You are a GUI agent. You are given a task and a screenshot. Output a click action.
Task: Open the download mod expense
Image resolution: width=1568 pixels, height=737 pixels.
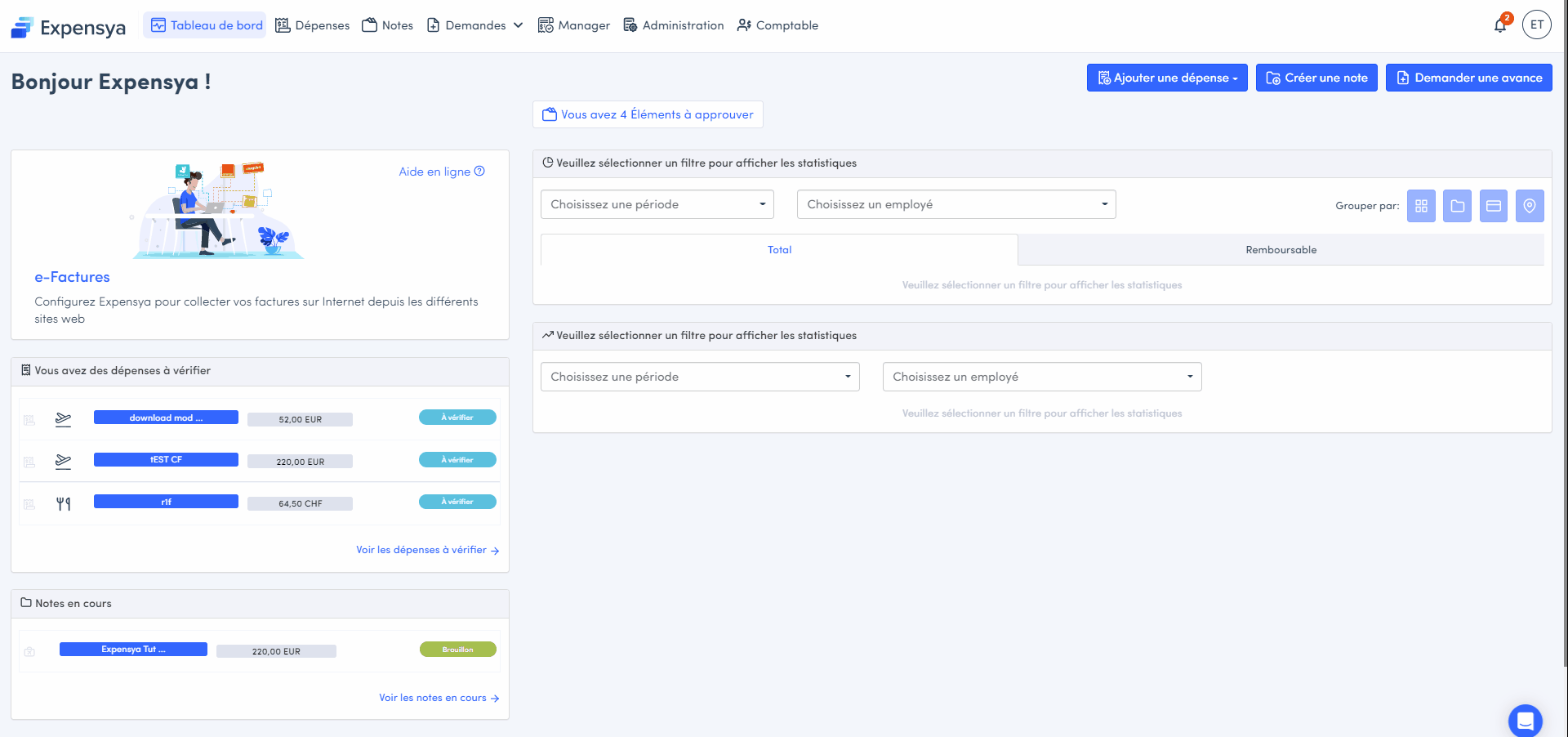point(166,418)
